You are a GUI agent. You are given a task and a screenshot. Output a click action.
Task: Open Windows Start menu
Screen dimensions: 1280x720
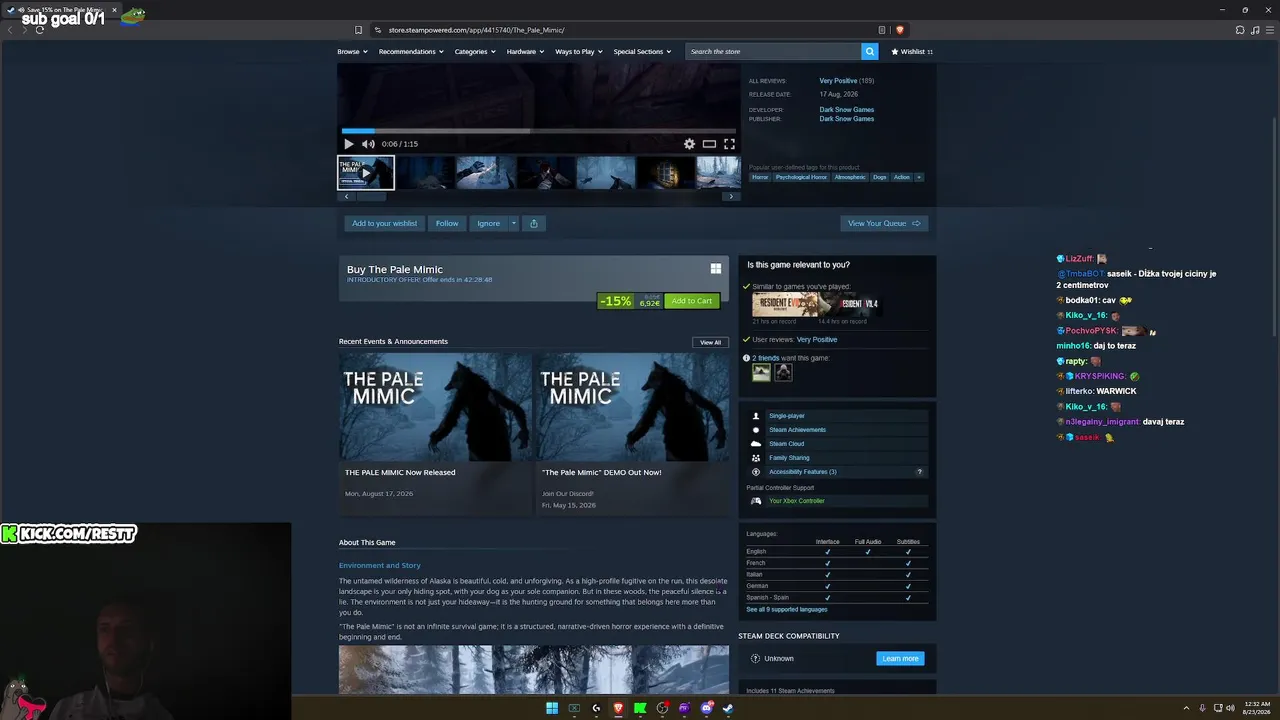click(x=552, y=708)
